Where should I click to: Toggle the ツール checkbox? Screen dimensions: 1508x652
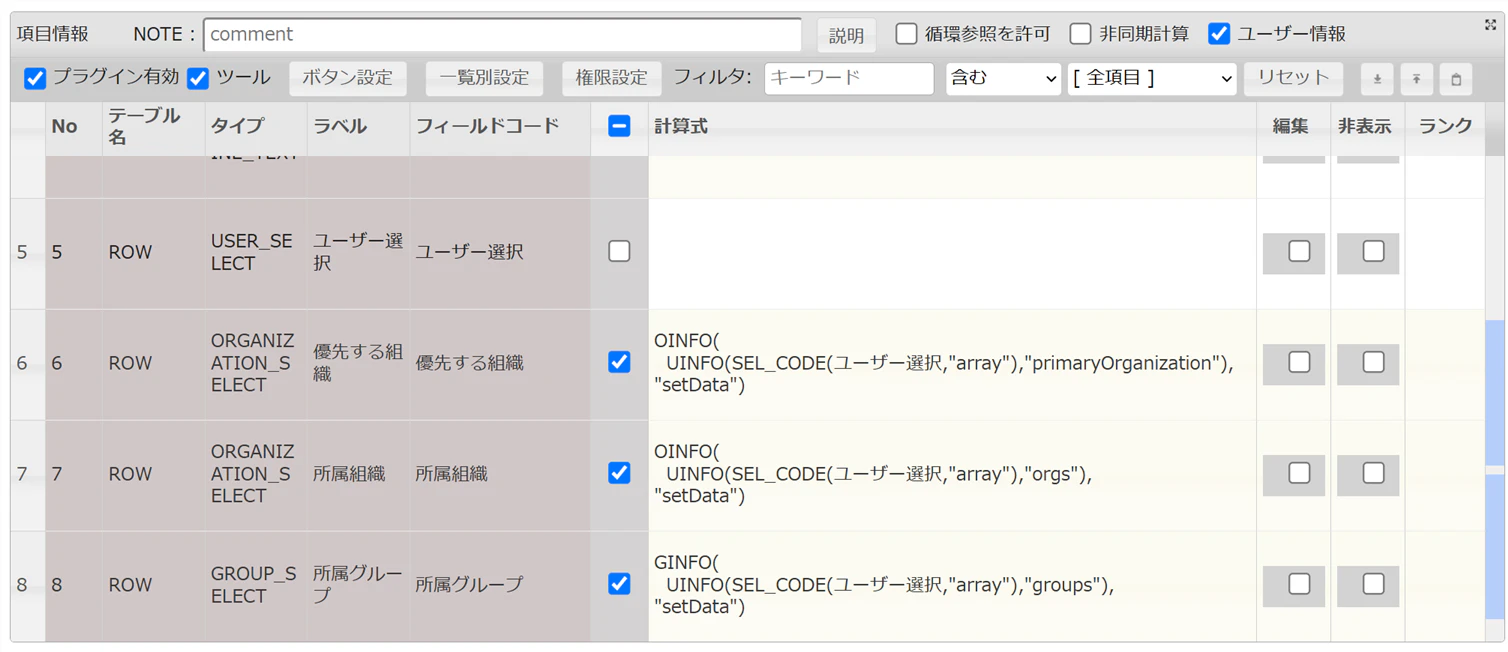tap(198, 78)
